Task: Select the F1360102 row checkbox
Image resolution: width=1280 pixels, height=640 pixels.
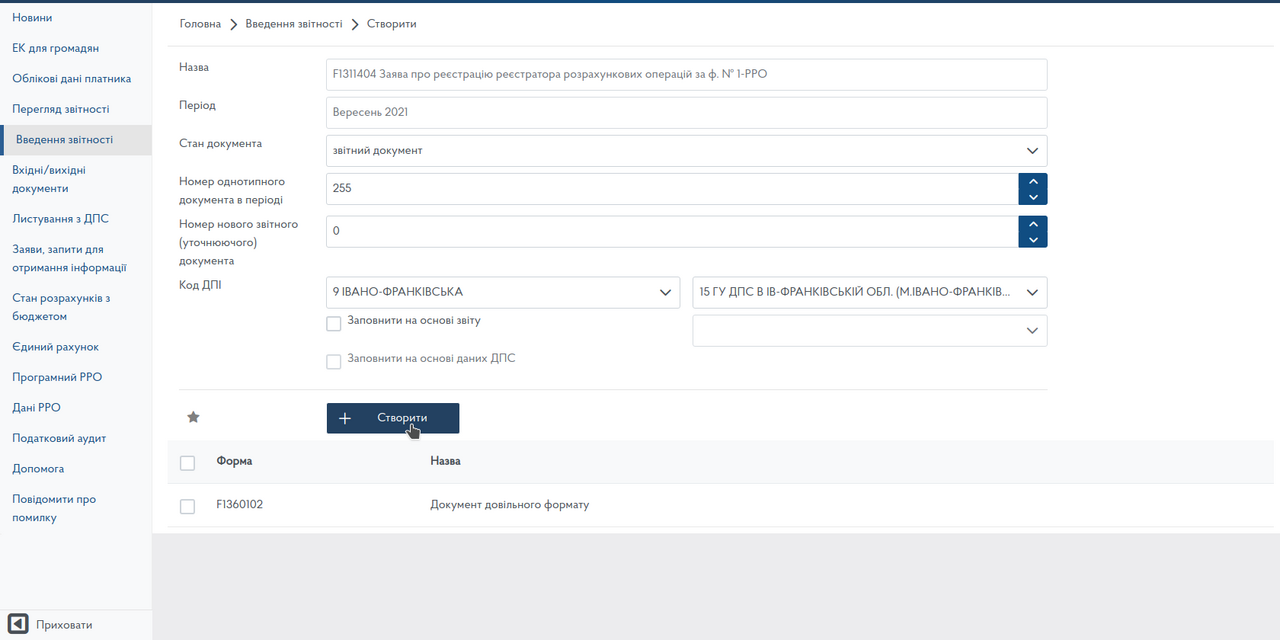Action: (187, 506)
